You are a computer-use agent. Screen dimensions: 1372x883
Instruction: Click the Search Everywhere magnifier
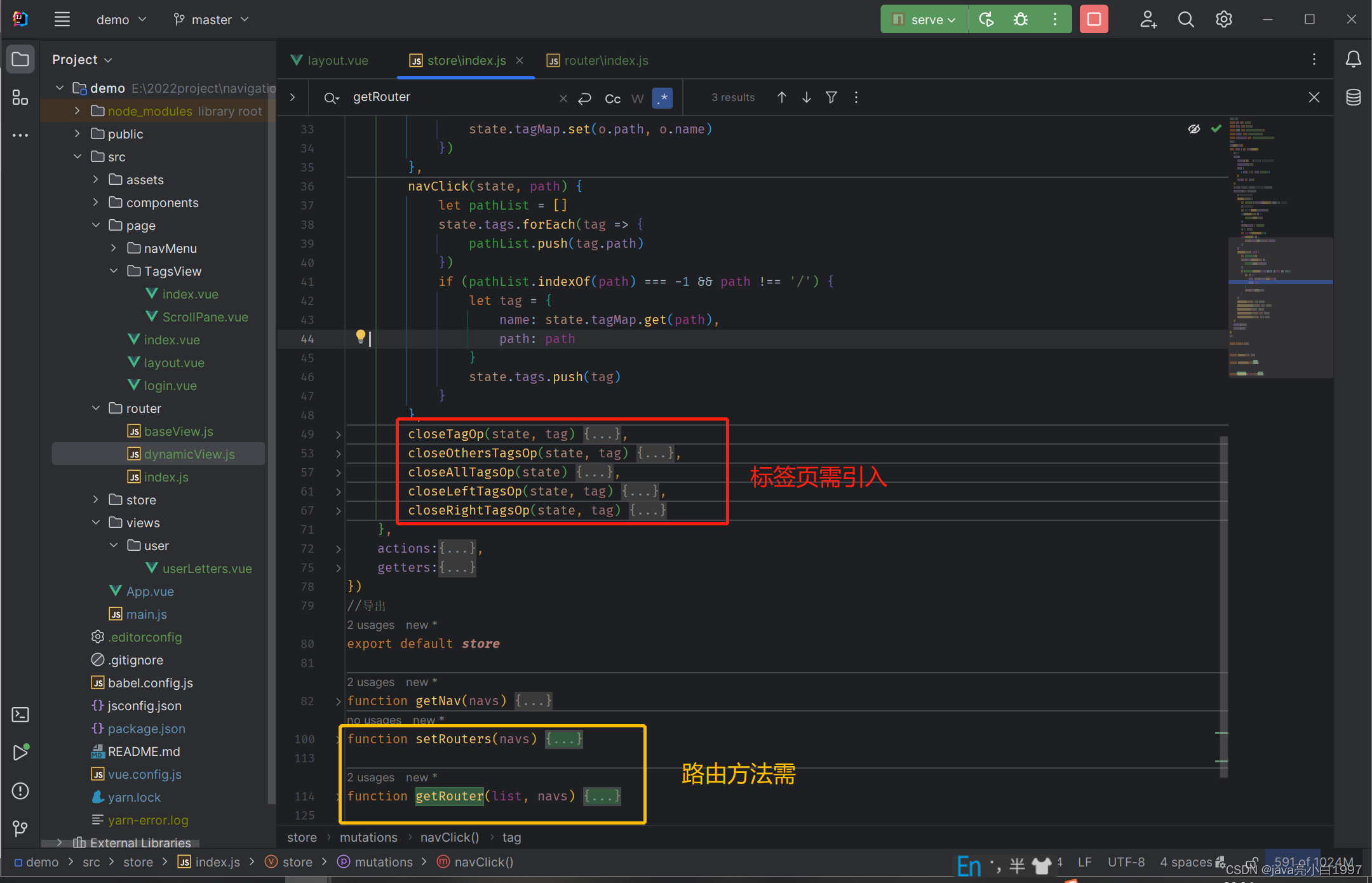pyautogui.click(x=1185, y=20)
